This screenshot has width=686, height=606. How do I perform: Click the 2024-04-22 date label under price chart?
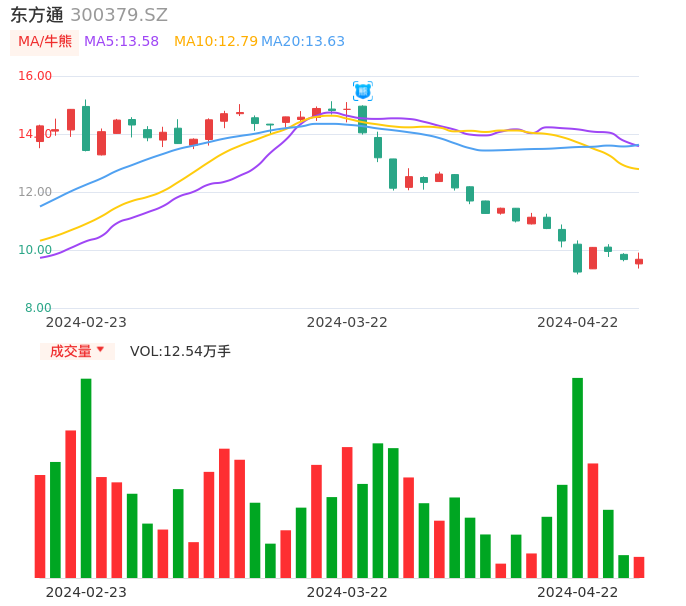coord(577,322)
